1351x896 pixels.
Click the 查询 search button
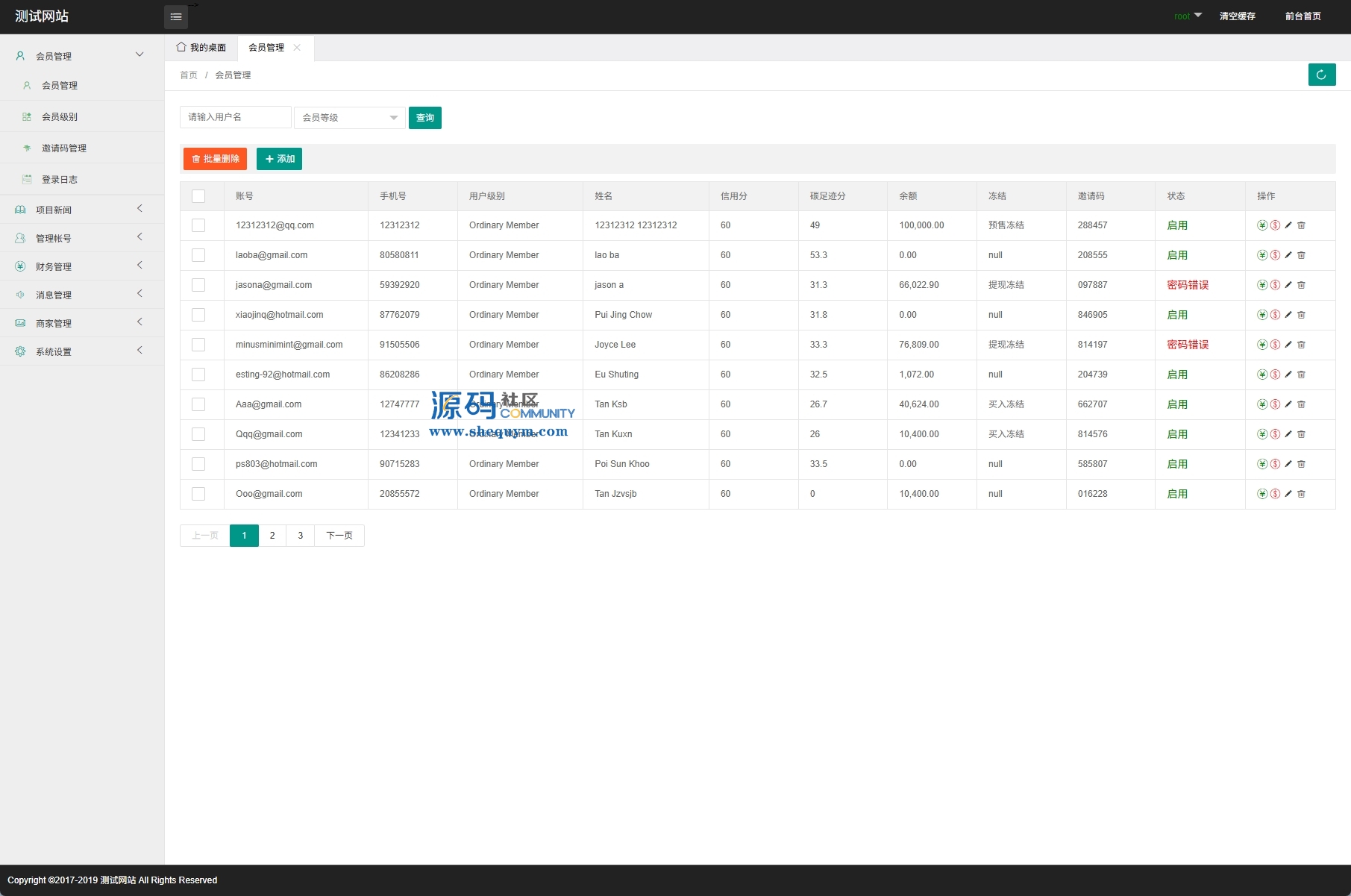(425, 118)
